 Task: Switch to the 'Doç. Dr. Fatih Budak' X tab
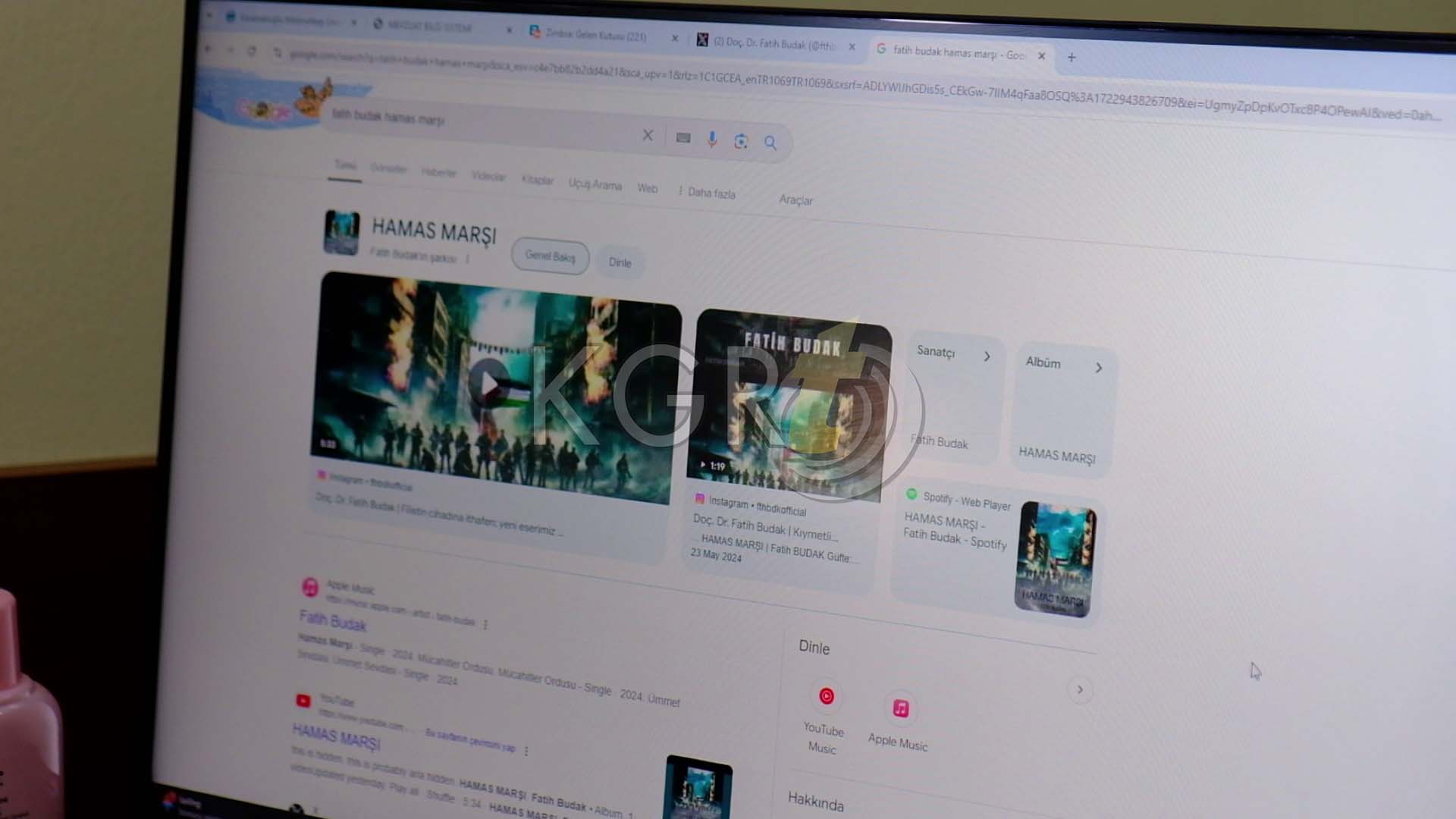click(x=773, y=43)
